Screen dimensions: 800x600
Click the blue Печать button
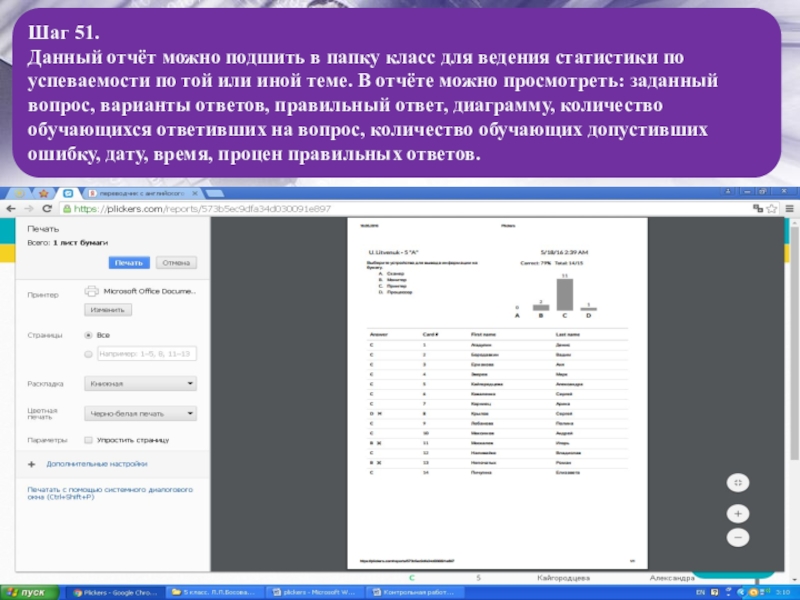(129, 263)
